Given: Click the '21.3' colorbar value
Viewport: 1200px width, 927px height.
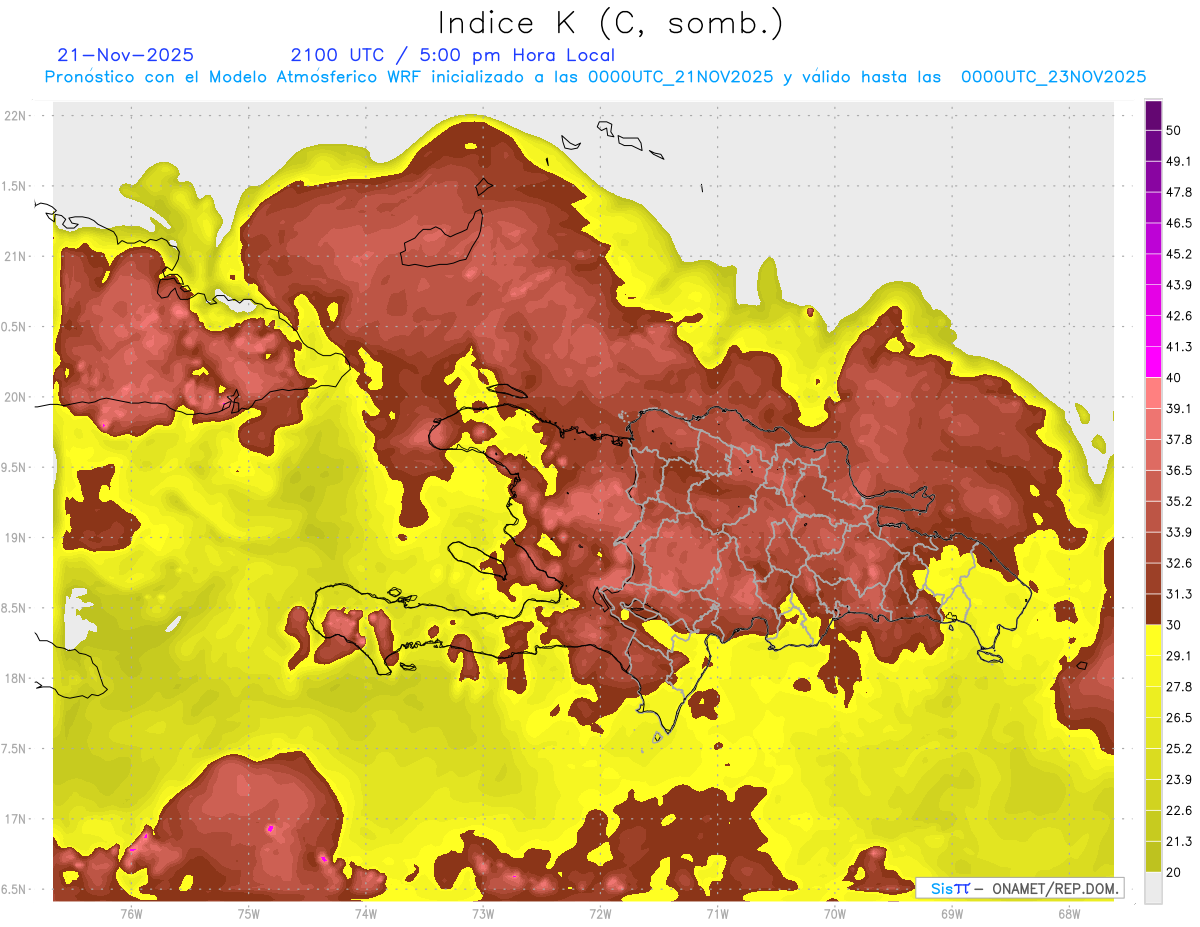Looking at the screenshot, I should pos(1179,841).
